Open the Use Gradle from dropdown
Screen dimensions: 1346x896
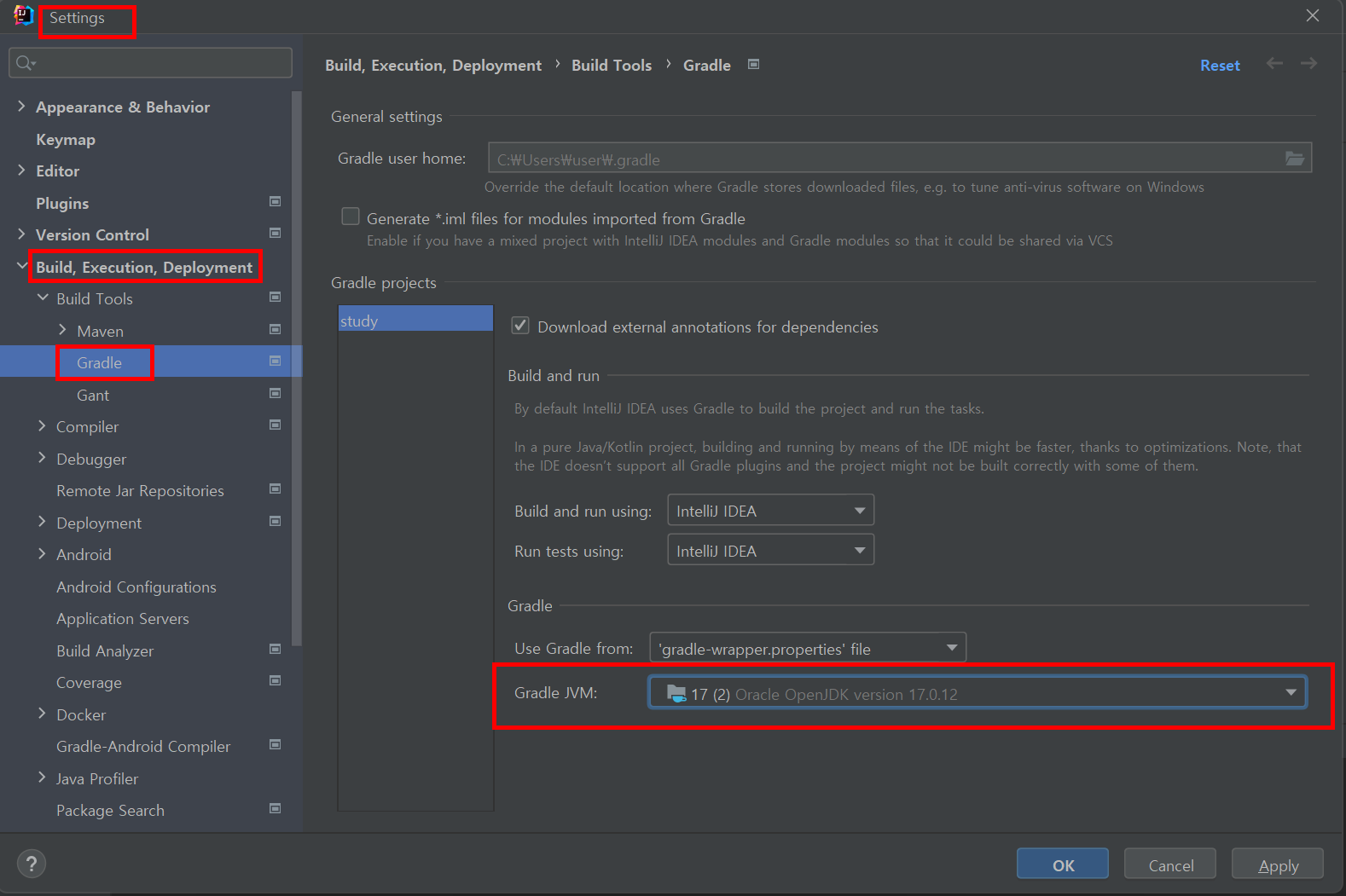[x=808, y=648]
